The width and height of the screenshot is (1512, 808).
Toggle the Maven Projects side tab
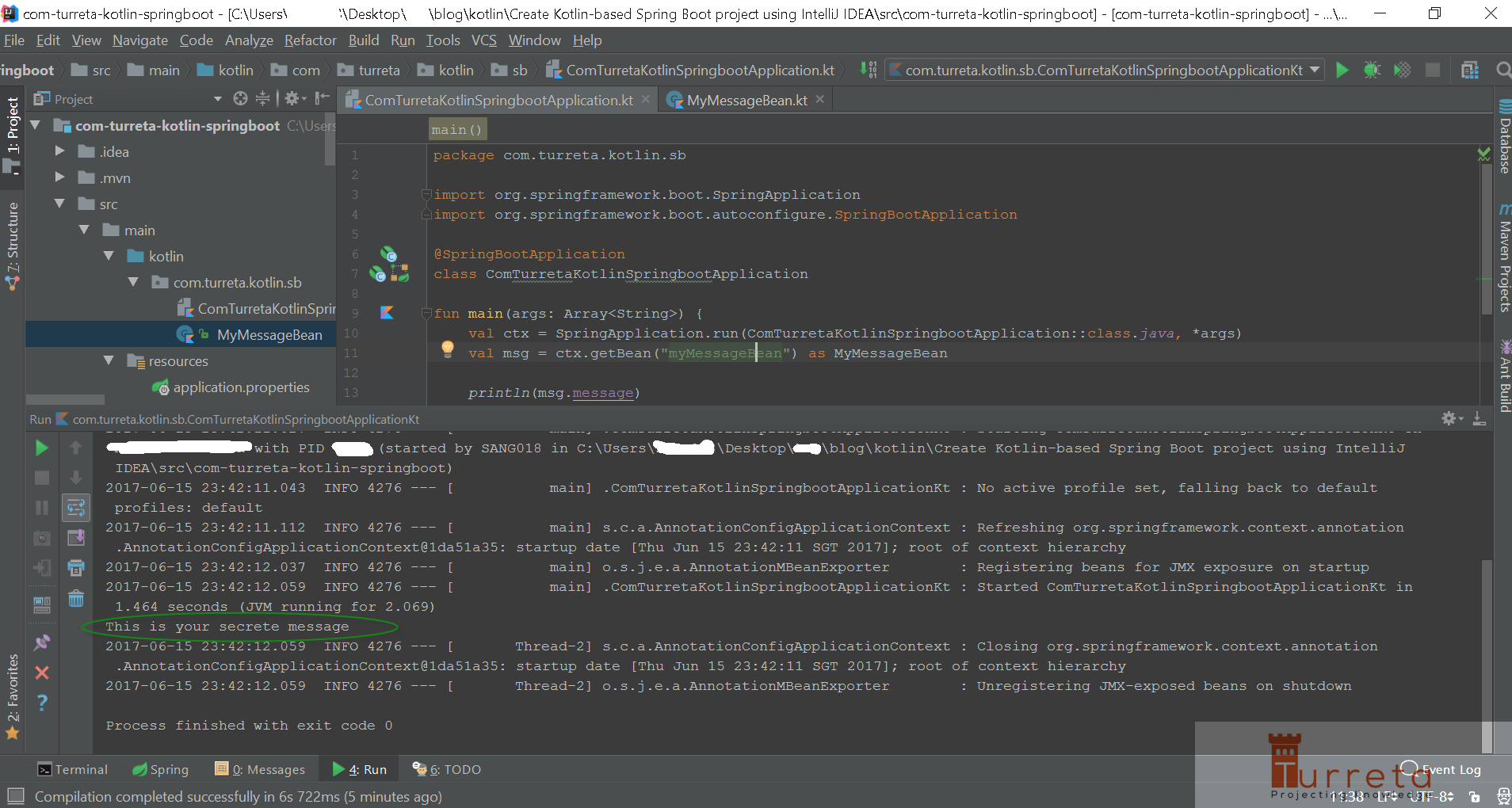pos(1504,258)
